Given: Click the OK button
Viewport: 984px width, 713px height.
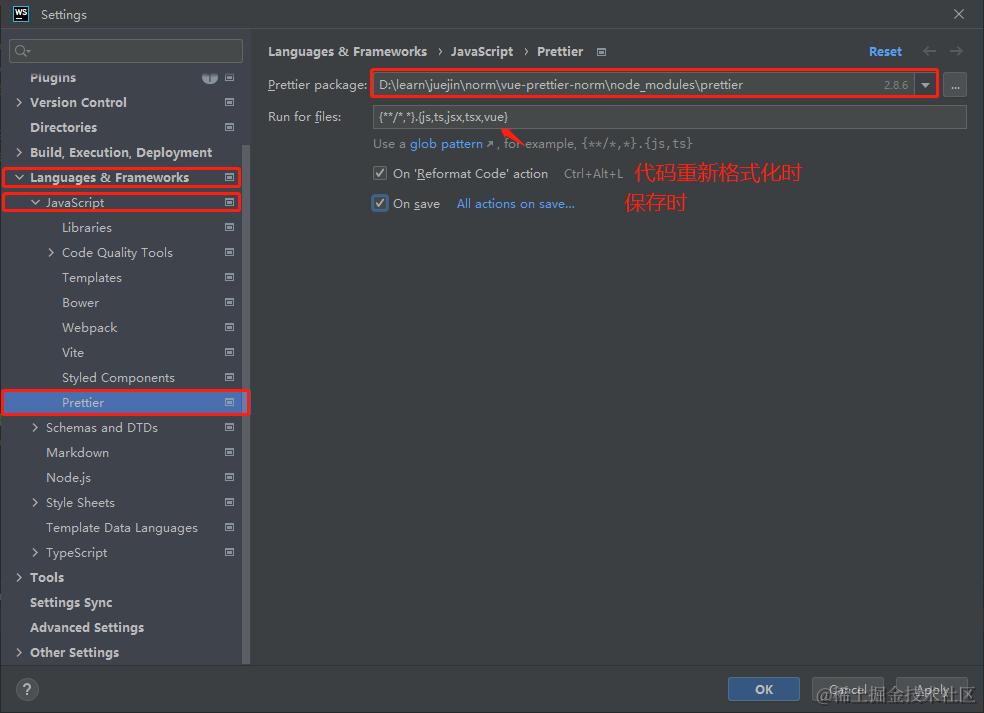Looking at the screenshot, I should tap(764, 690).
